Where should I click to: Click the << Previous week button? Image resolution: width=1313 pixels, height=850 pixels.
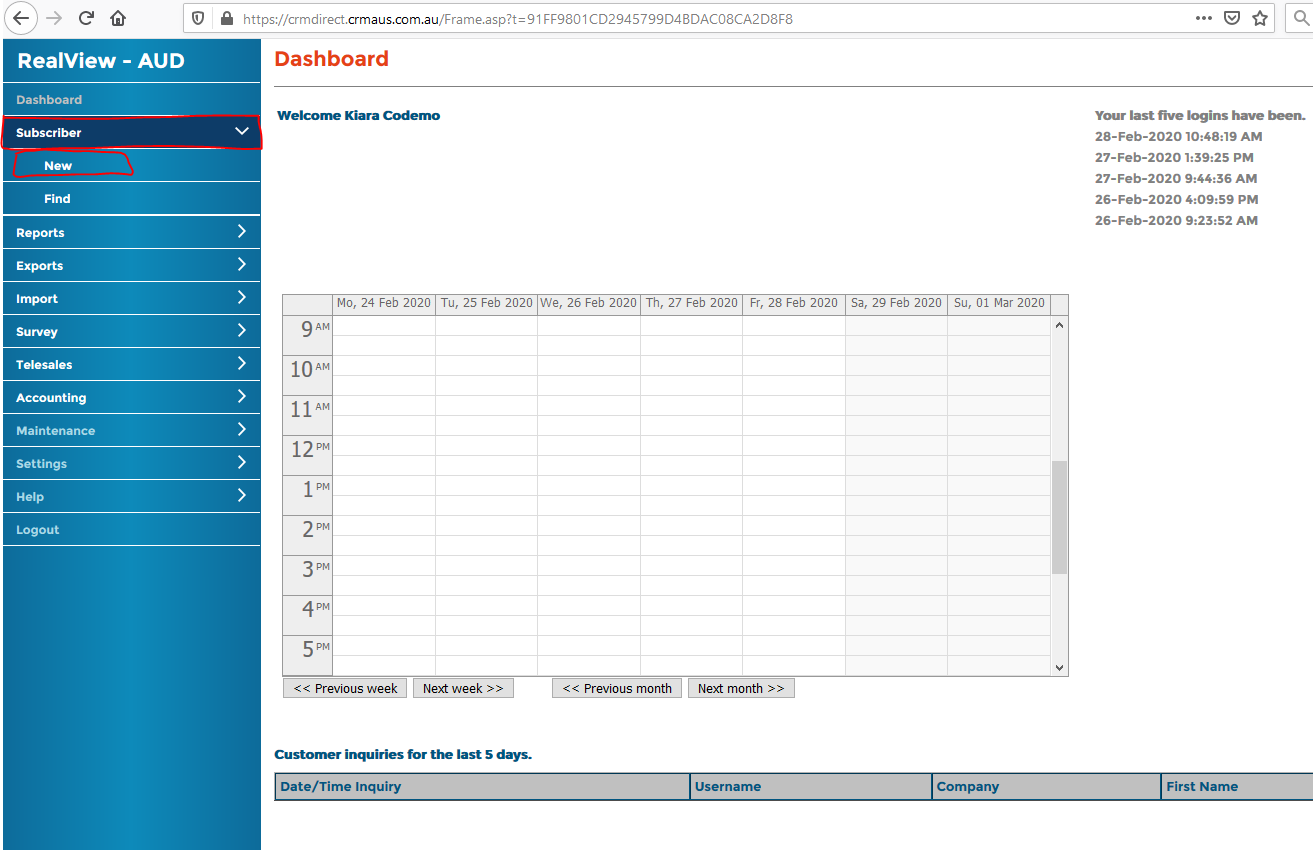(345, 688)
